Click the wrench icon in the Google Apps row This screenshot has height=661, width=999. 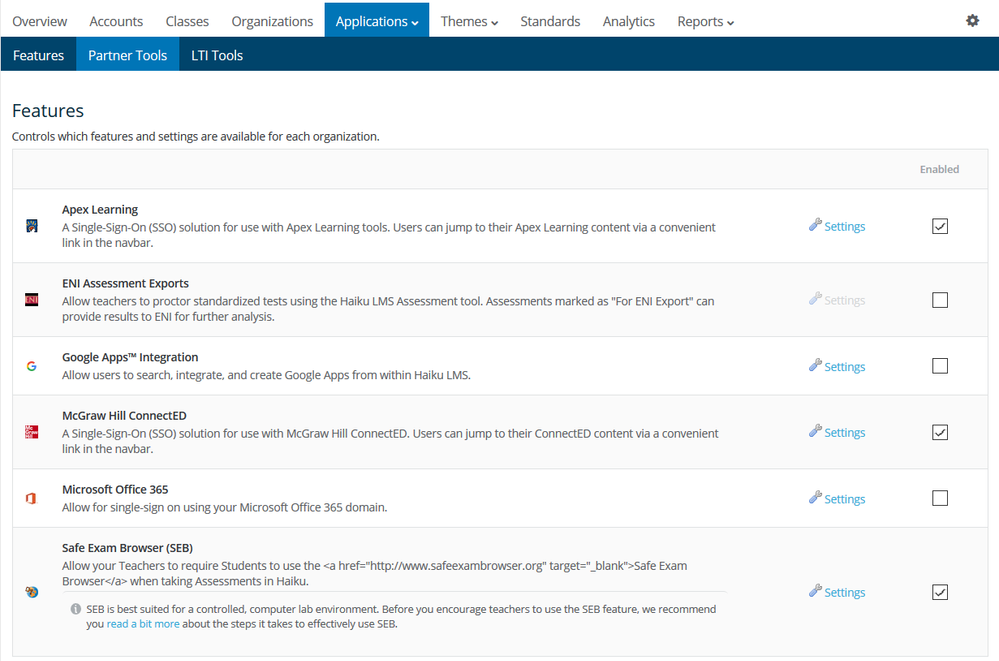click(x=815, y=365)
